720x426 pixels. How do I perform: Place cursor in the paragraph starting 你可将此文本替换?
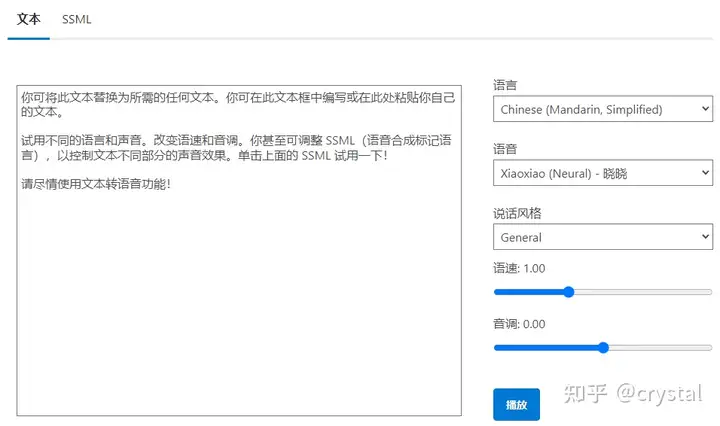click(x=238, y=104)
